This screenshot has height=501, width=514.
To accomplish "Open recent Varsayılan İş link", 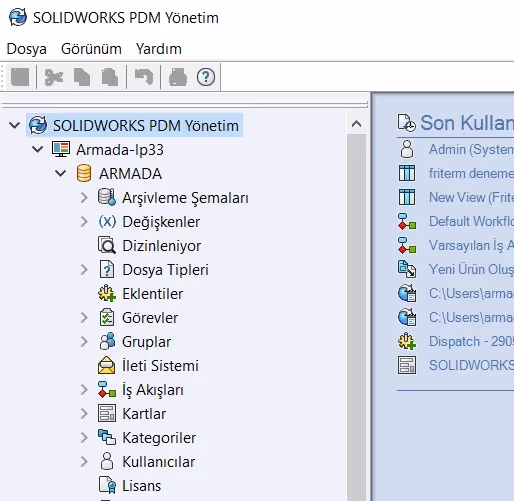I will [x=471, y=245].
